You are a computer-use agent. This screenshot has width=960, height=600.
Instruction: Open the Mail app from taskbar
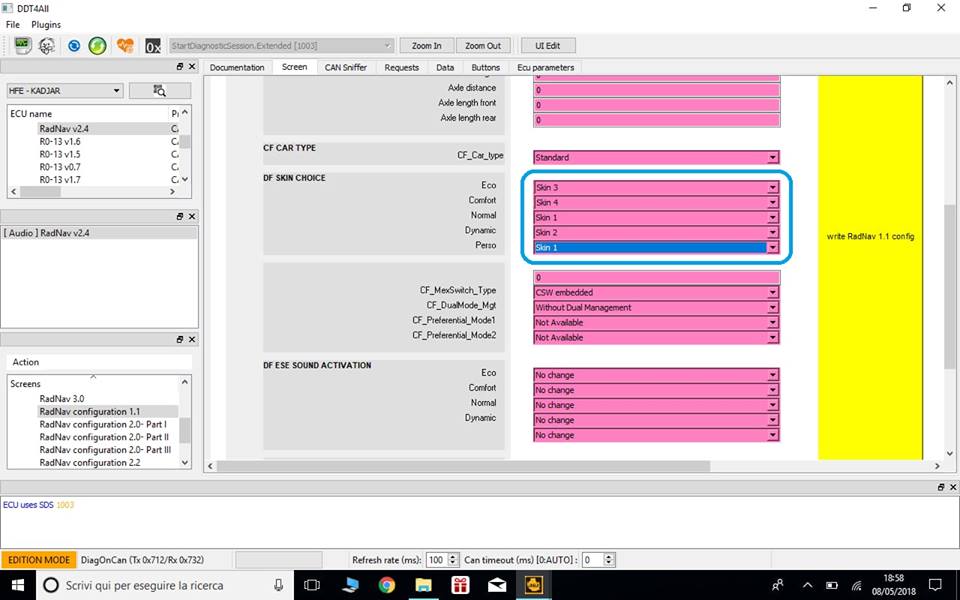point(497,585)
